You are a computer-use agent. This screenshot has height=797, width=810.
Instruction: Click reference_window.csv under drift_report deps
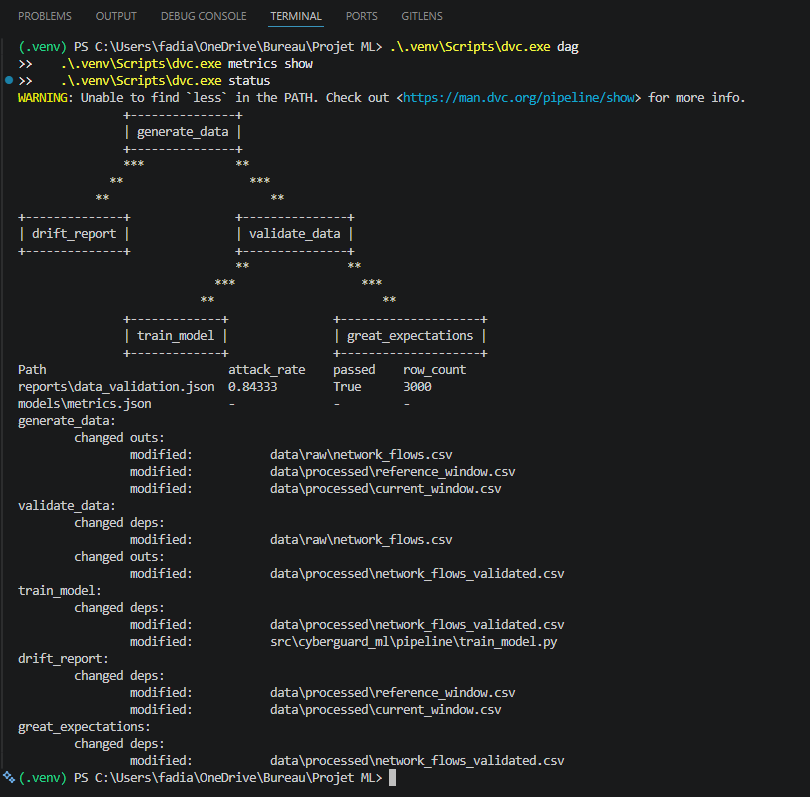point(393,693)
